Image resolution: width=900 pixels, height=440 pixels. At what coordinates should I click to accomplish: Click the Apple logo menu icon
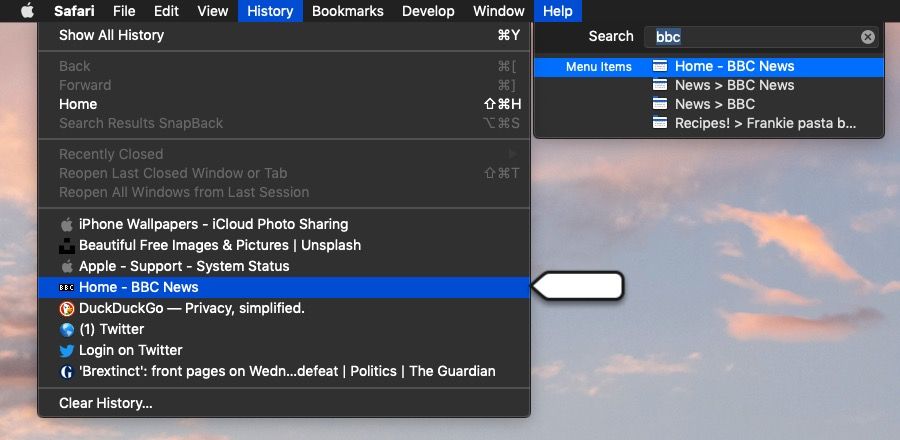click(27, 11)
